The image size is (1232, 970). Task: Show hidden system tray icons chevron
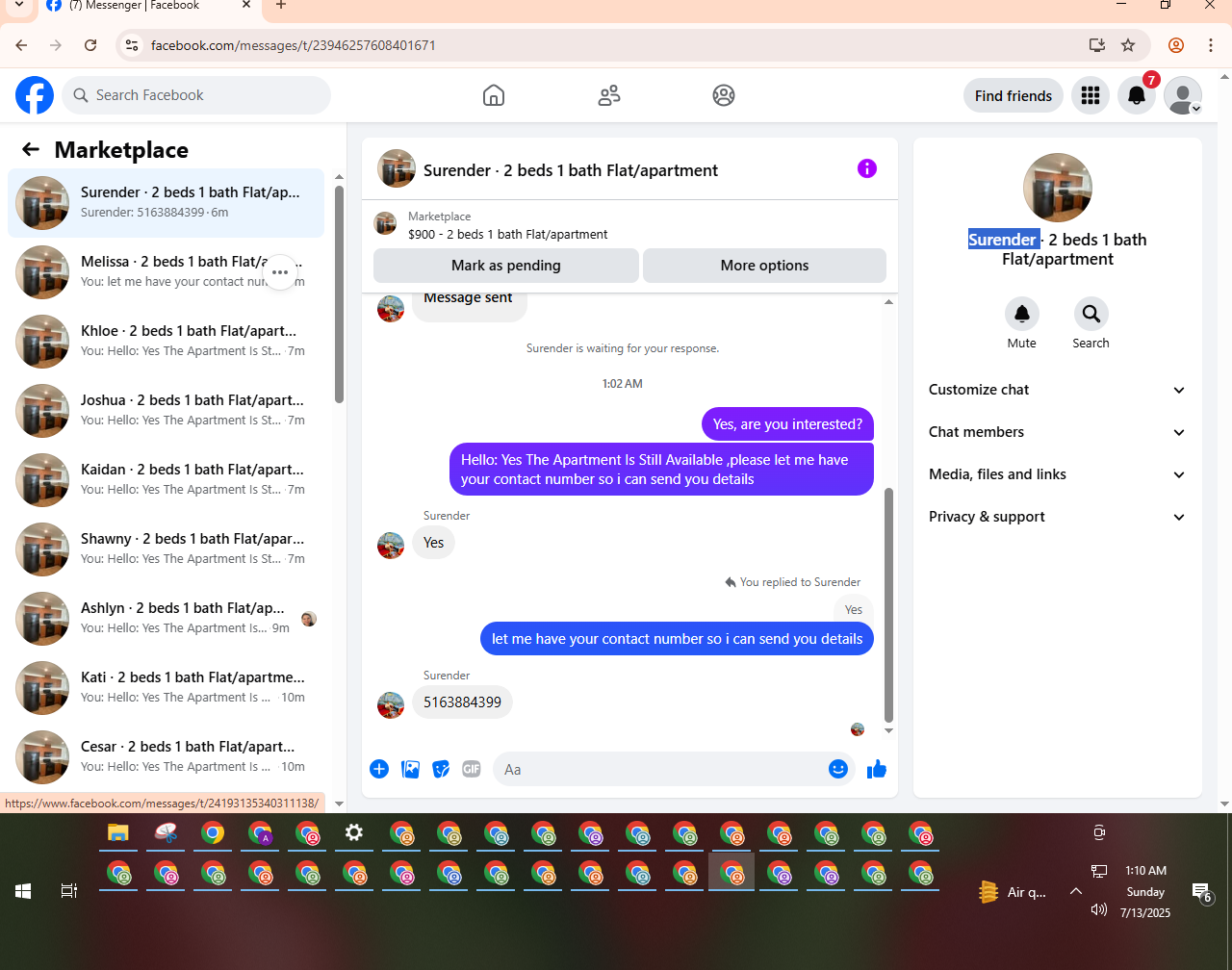(x=1076, y=891)
